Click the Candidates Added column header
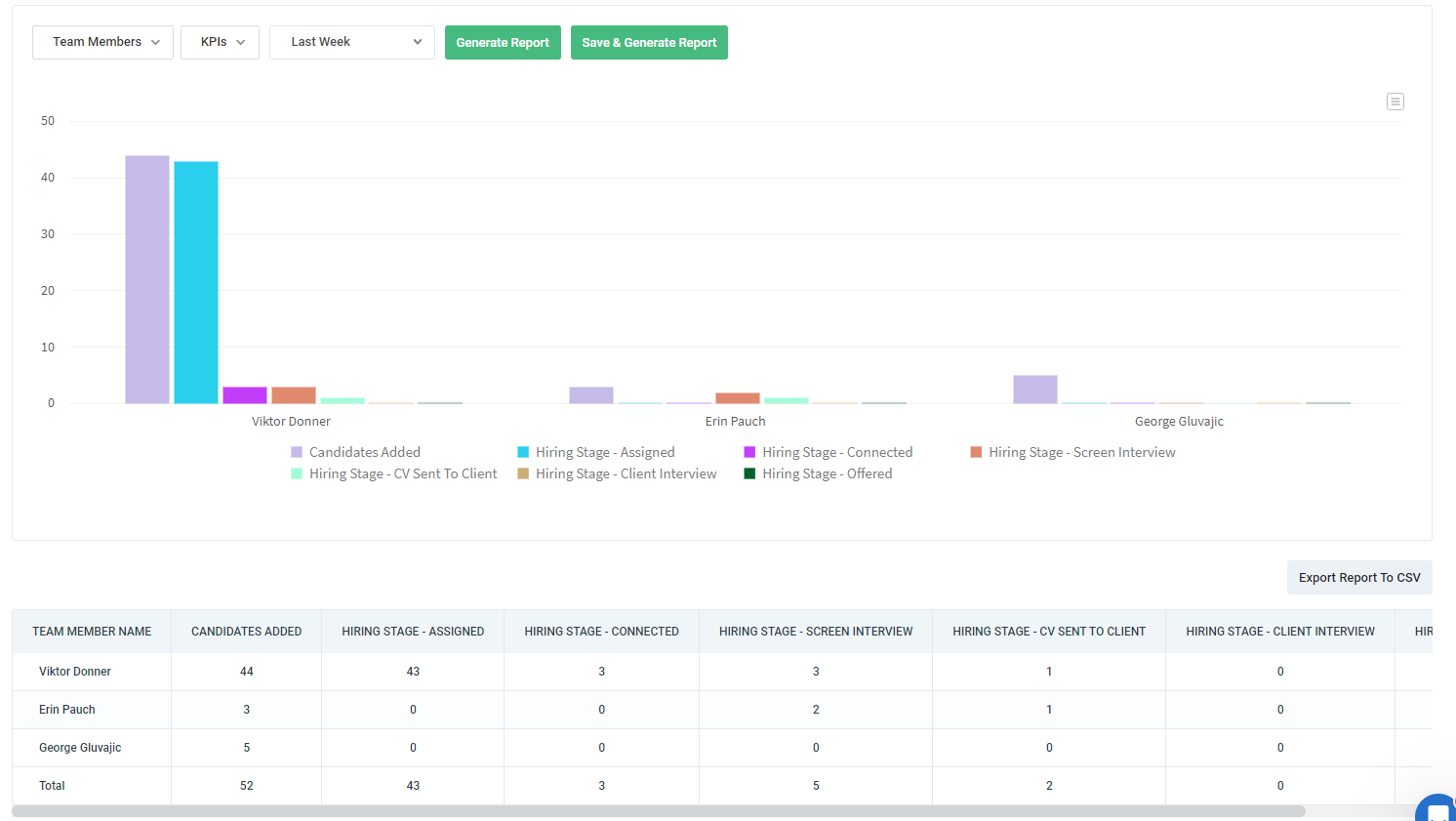 click(x=246, y=632)
